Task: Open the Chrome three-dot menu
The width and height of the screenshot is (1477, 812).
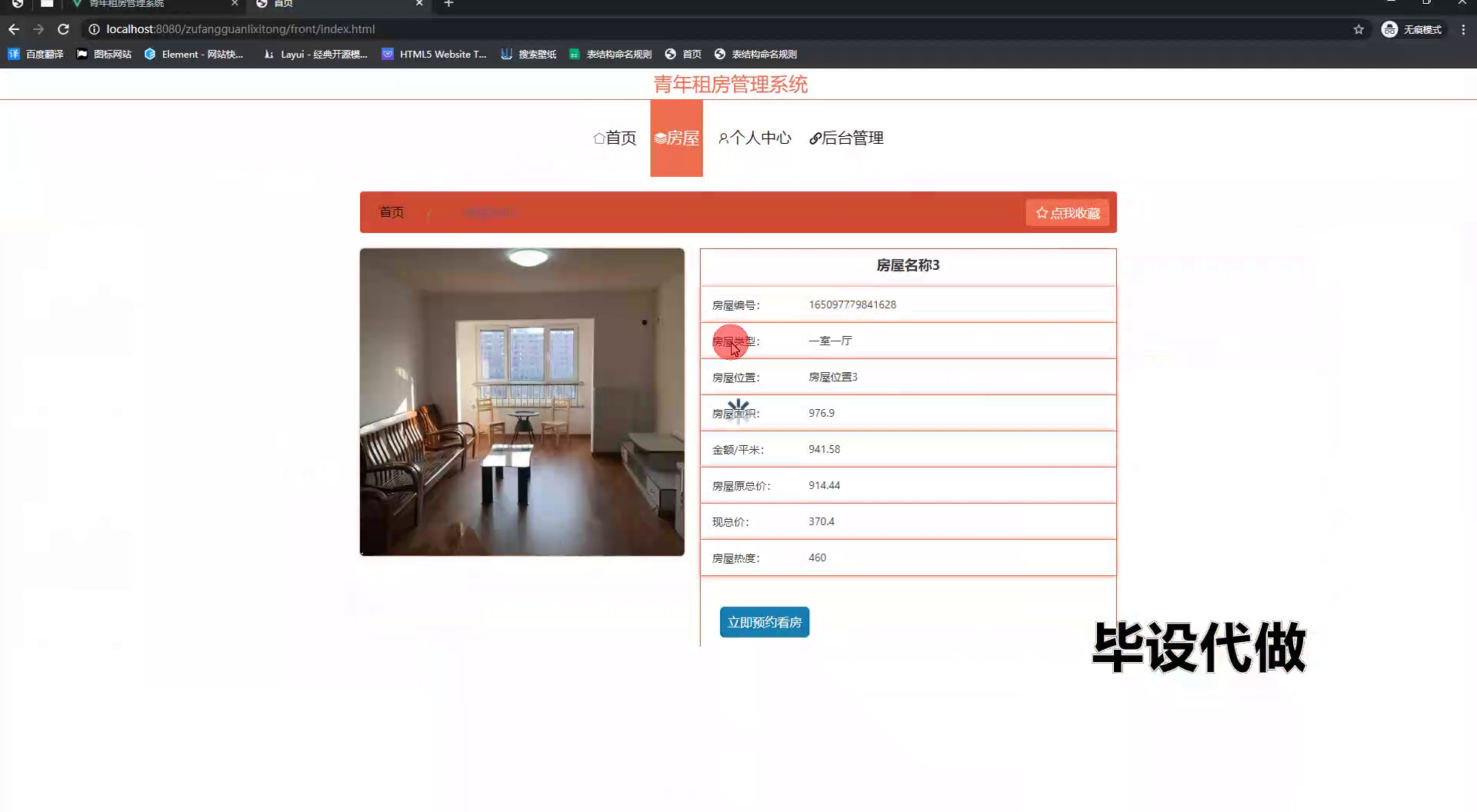Action: coord(1463,29)
